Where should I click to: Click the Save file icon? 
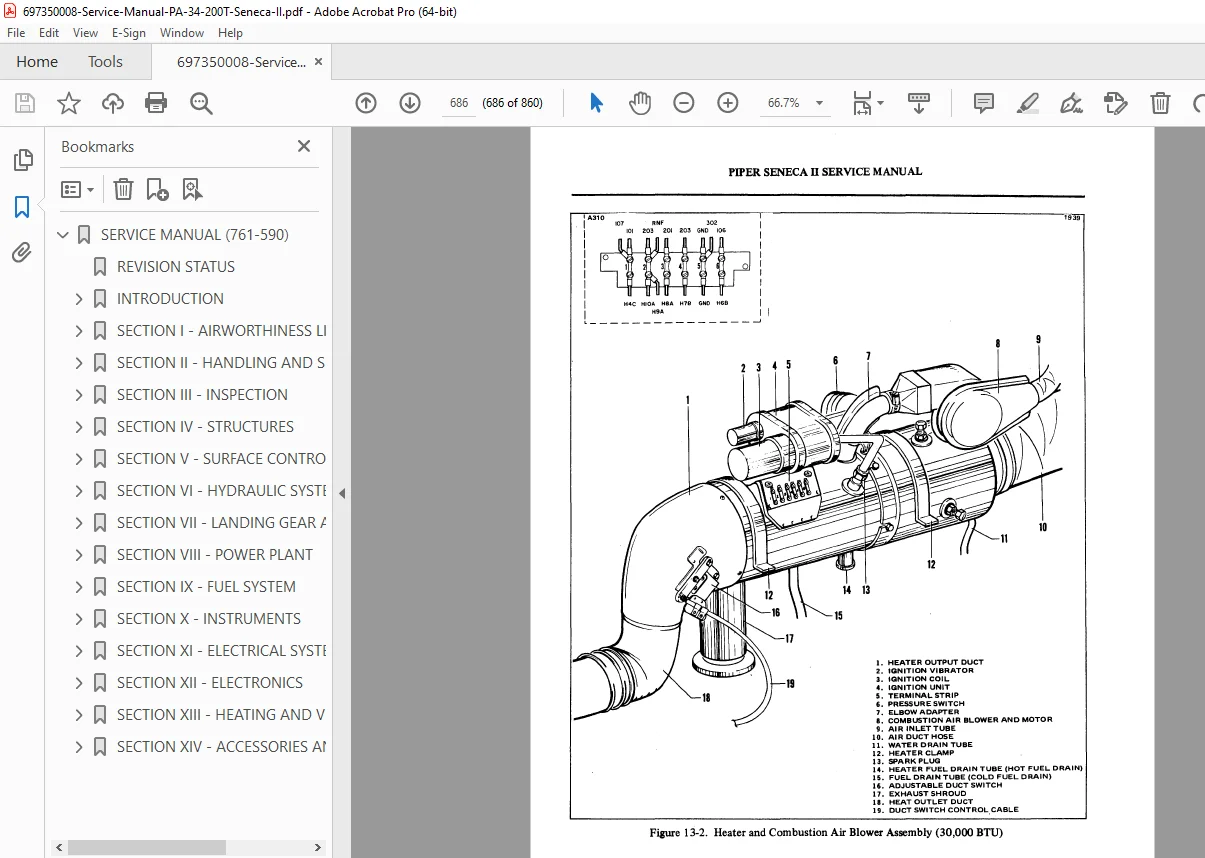[x=25, y=103]
